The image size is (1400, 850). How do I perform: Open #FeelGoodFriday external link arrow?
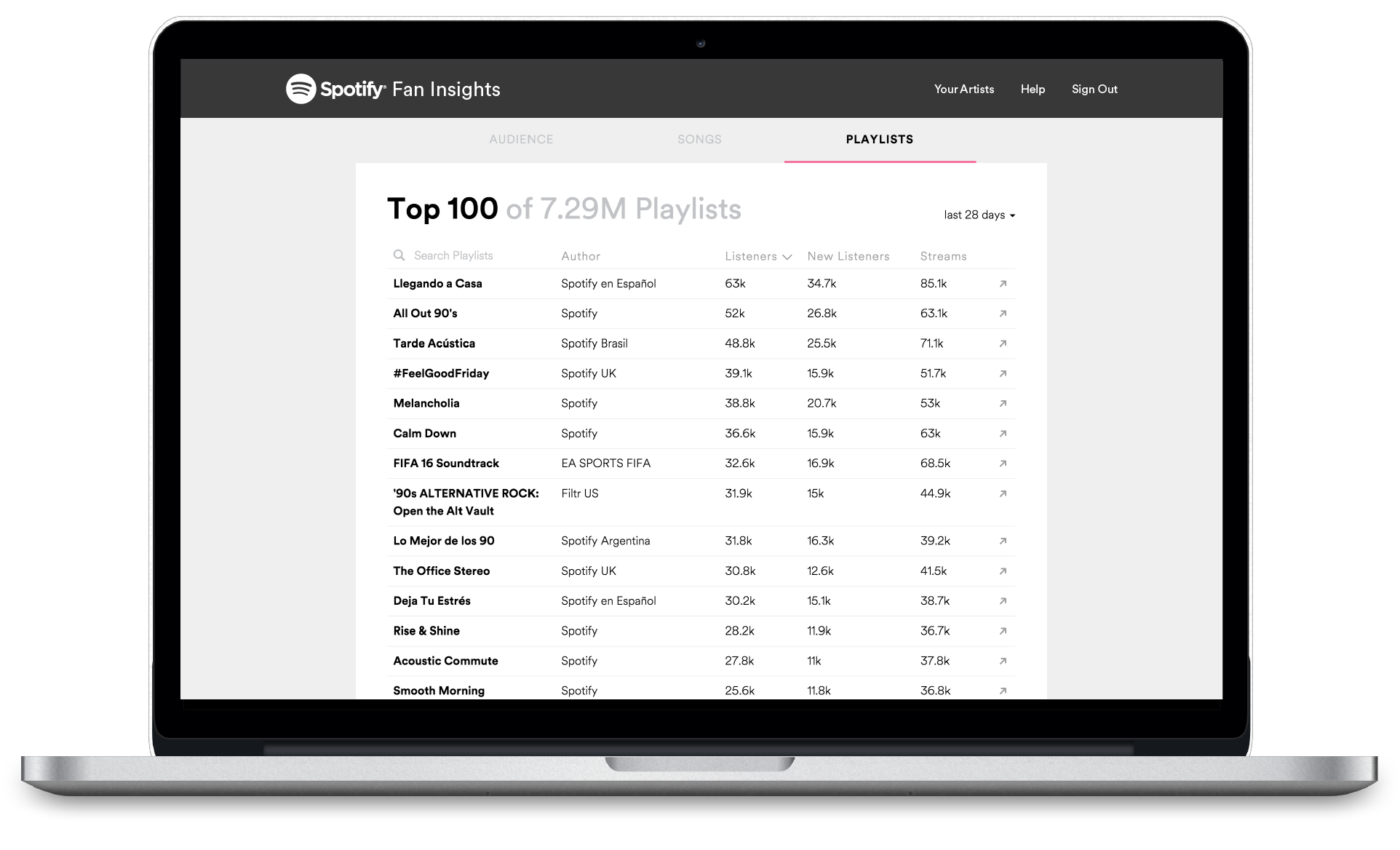(x=1003, y=373)
